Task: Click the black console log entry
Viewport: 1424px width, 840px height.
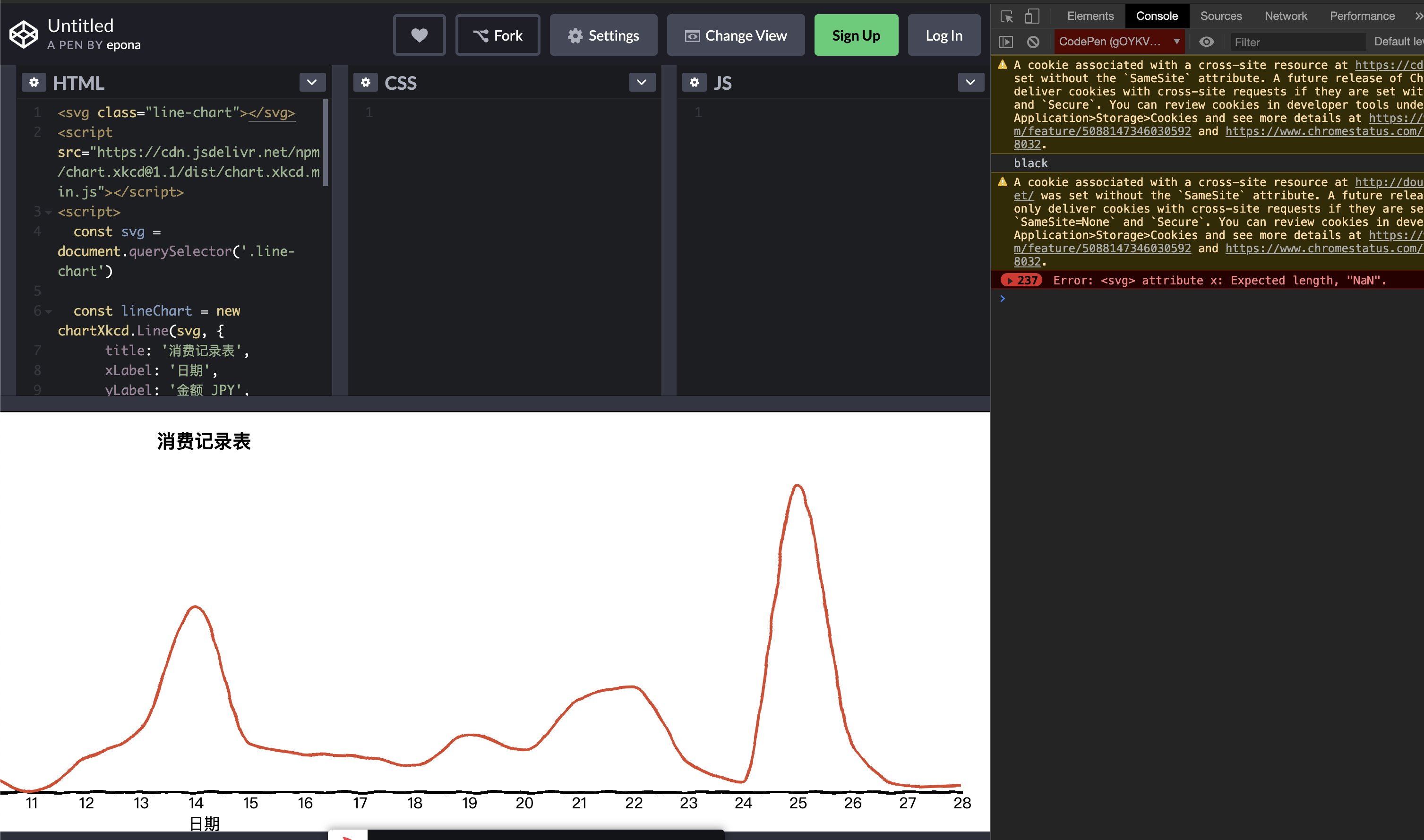Action: [1030, 163]
